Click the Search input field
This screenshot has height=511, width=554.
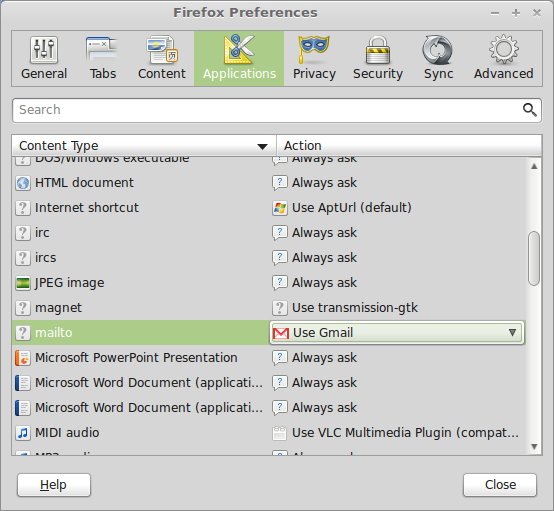pos(277,110)
